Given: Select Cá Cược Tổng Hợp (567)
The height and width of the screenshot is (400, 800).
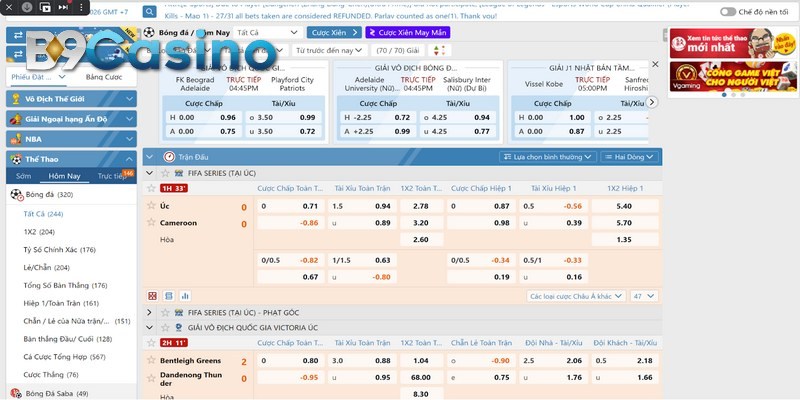Looking at the screenshot, I should [x=64, y=357].
